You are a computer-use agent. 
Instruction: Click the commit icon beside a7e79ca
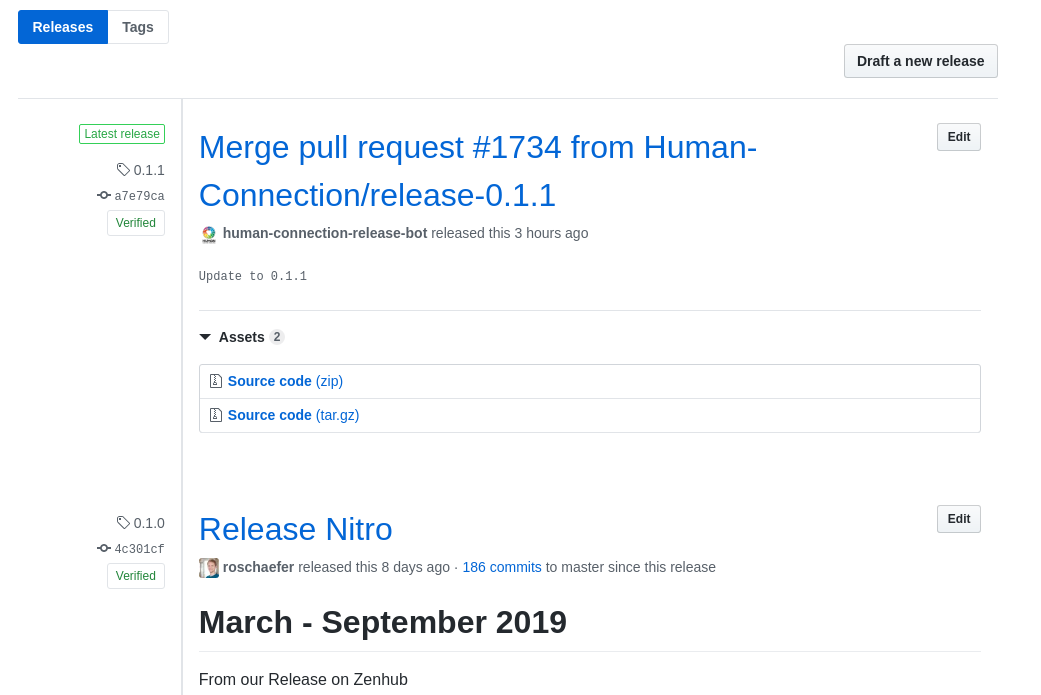(x=103, y=195)
